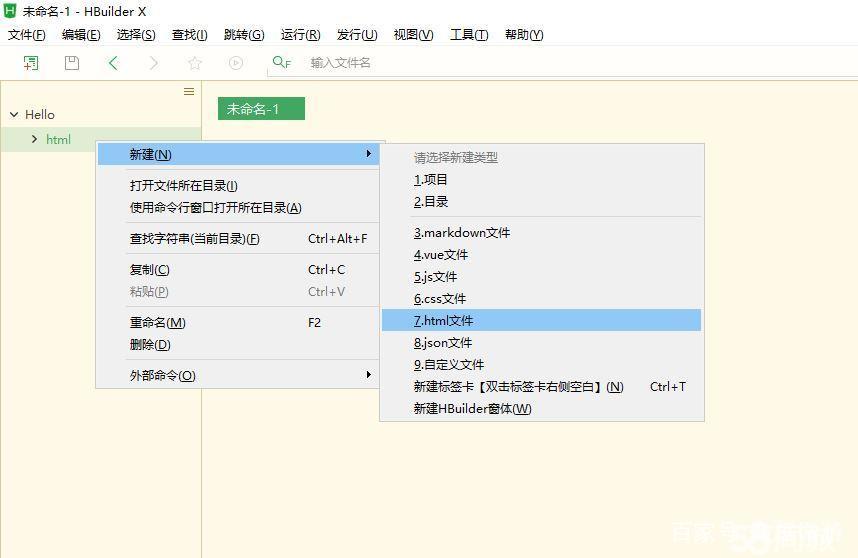The height and width of the screenshot is (558, 858).
Task: Switch to the 未命名-1 tab
Action: pos(261,108)
